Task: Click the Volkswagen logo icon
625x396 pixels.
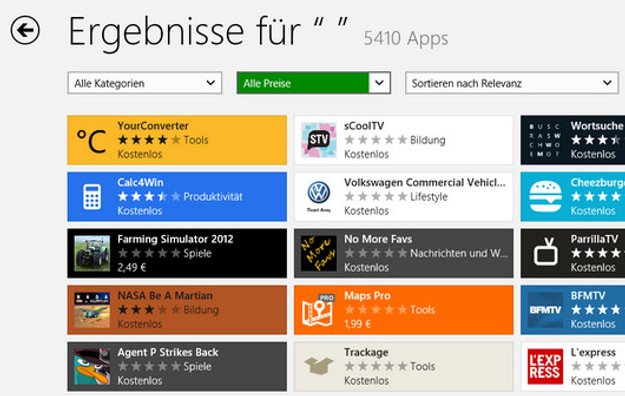Action: point(318,193)
